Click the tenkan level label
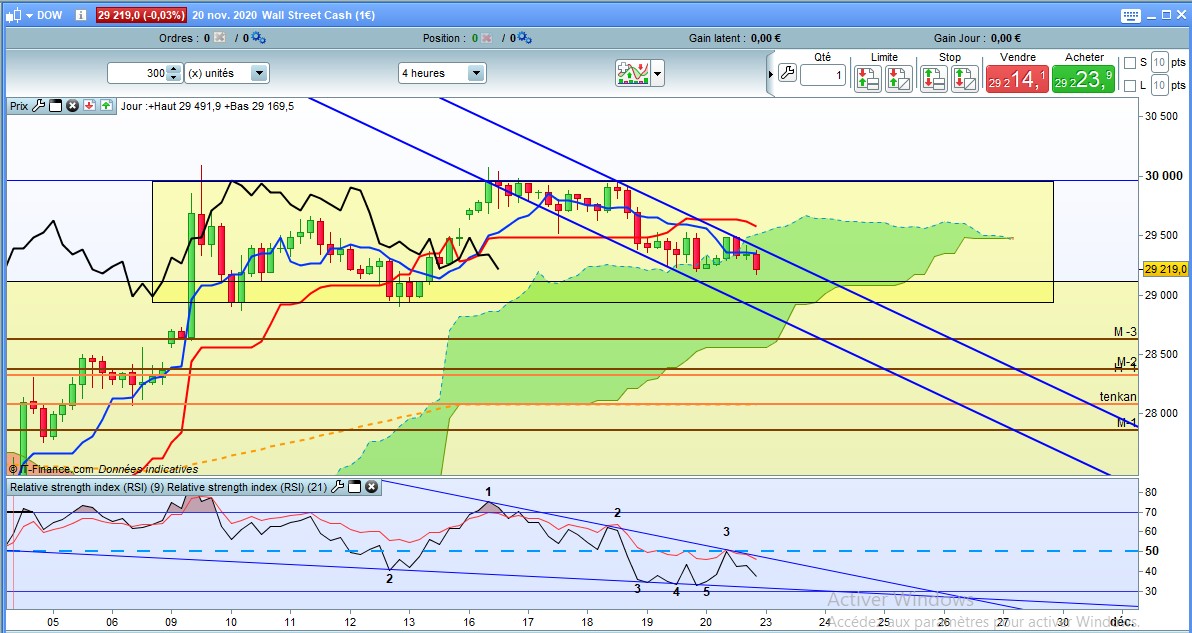1192x633 pixels. pyautogui.click(x=1118, y=397)
